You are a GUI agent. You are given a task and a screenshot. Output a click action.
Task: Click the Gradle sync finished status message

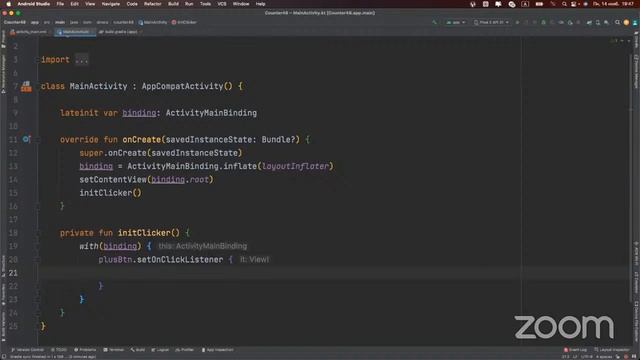coord(53,357)
